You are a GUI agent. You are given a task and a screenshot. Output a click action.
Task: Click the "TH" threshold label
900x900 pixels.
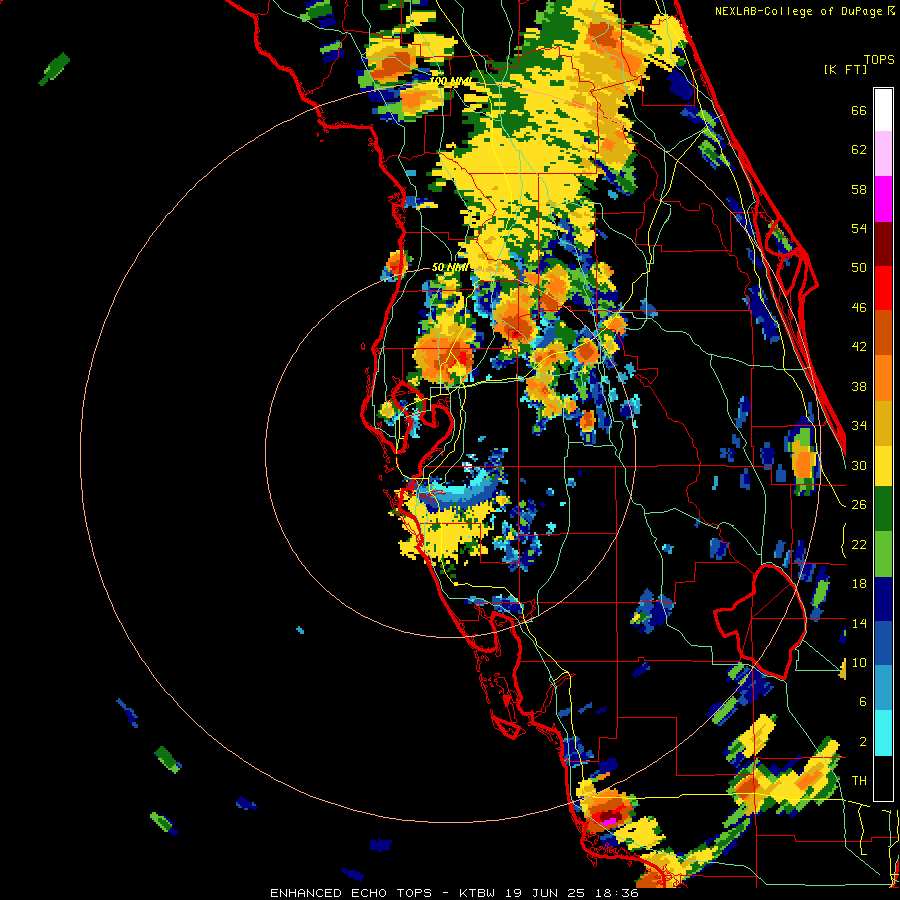[x=859, y=781]
